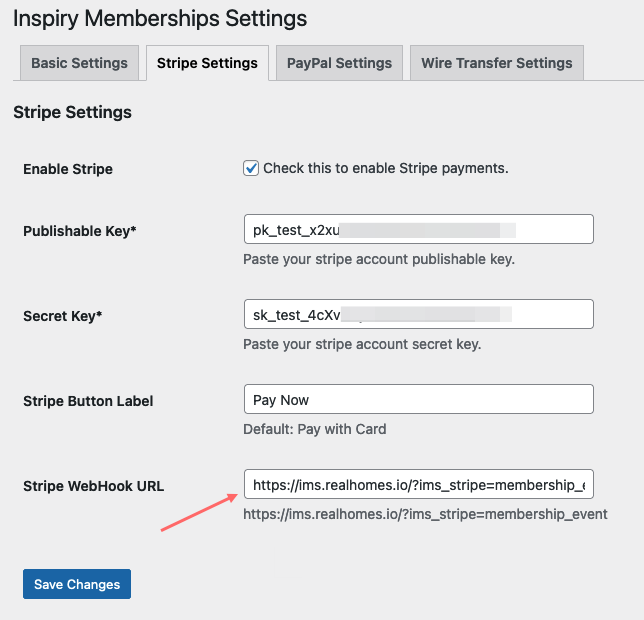Click the 'Stripe Button Label' row label
This screenshot has width=644, height=620.
[88, 401]
